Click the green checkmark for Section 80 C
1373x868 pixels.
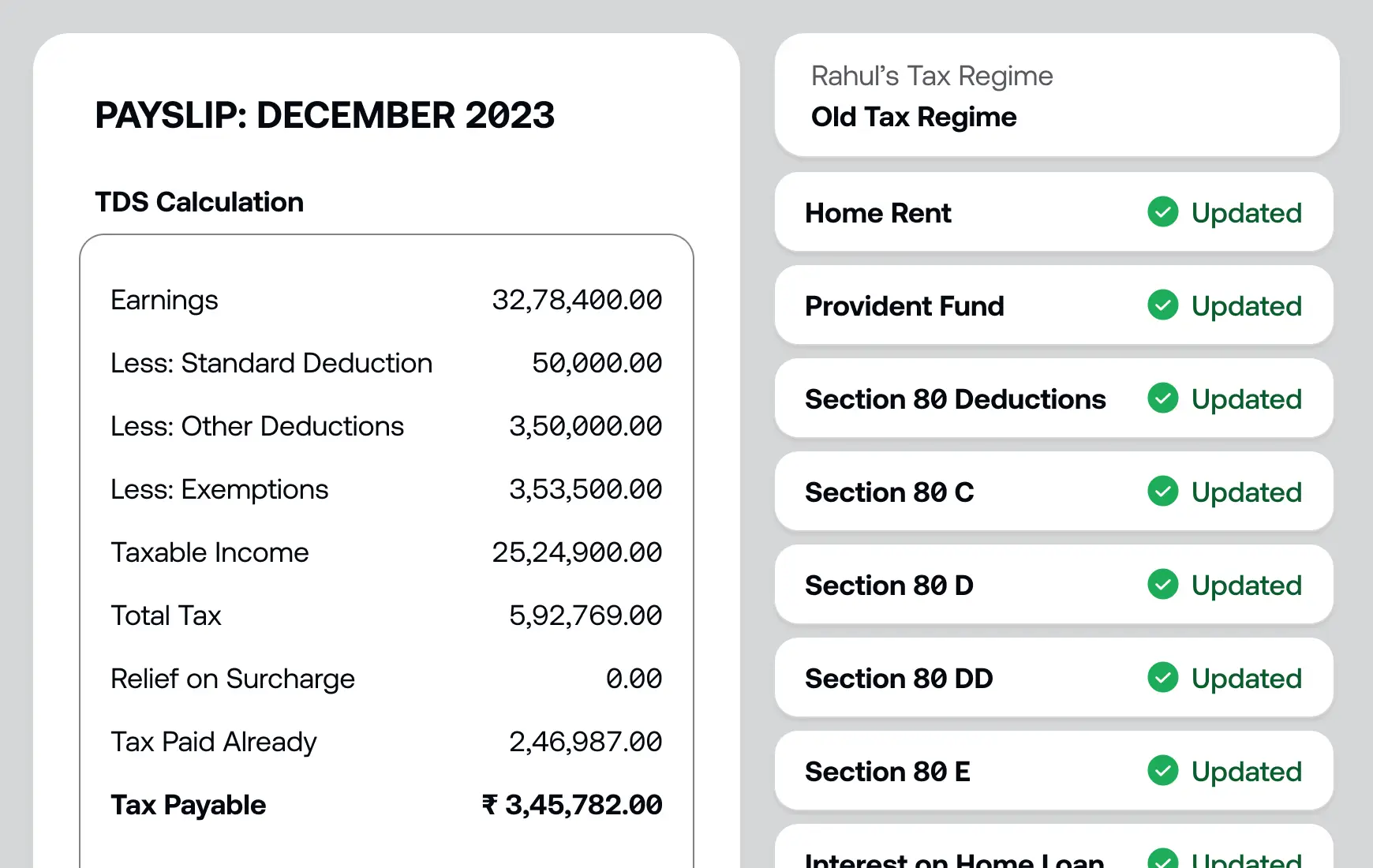[x=1162, y=492]
